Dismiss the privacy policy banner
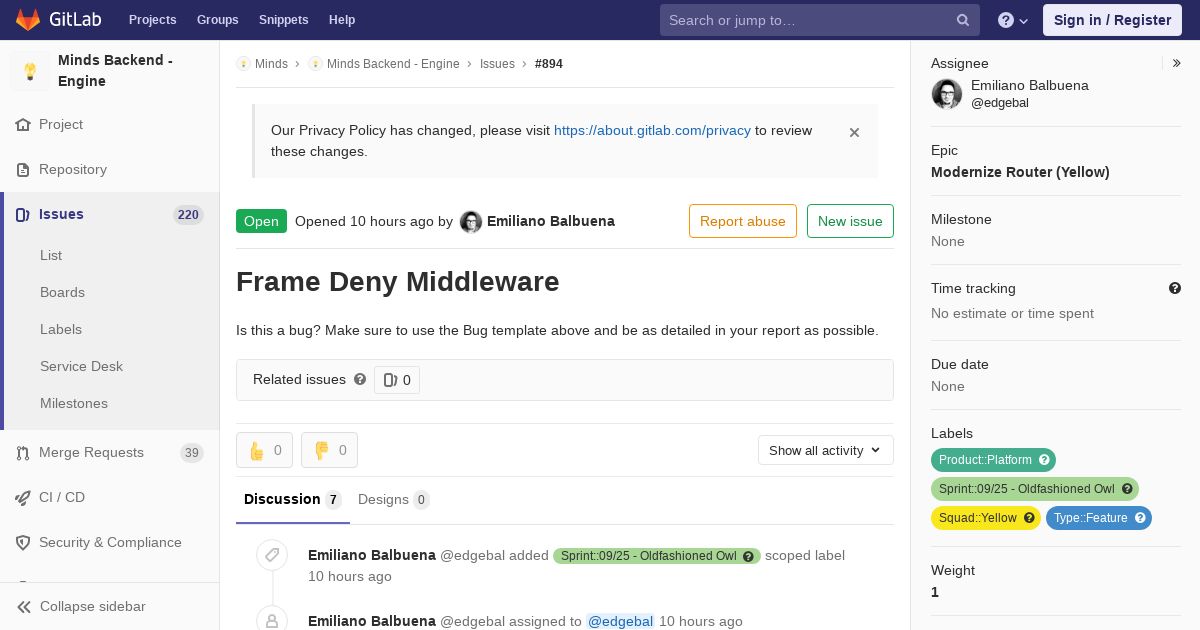The image size is (1200, 630). coord(854,132)
